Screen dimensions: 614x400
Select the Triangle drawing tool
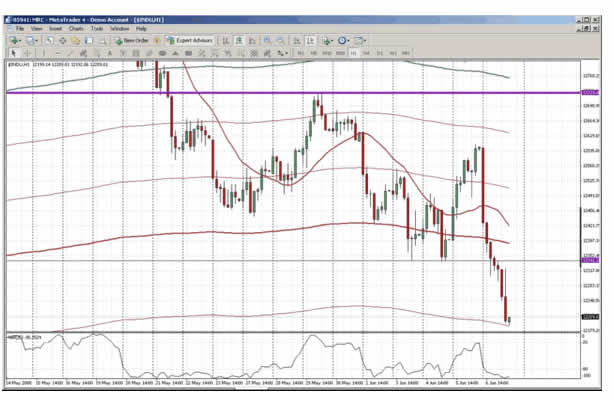coord(175,53)
